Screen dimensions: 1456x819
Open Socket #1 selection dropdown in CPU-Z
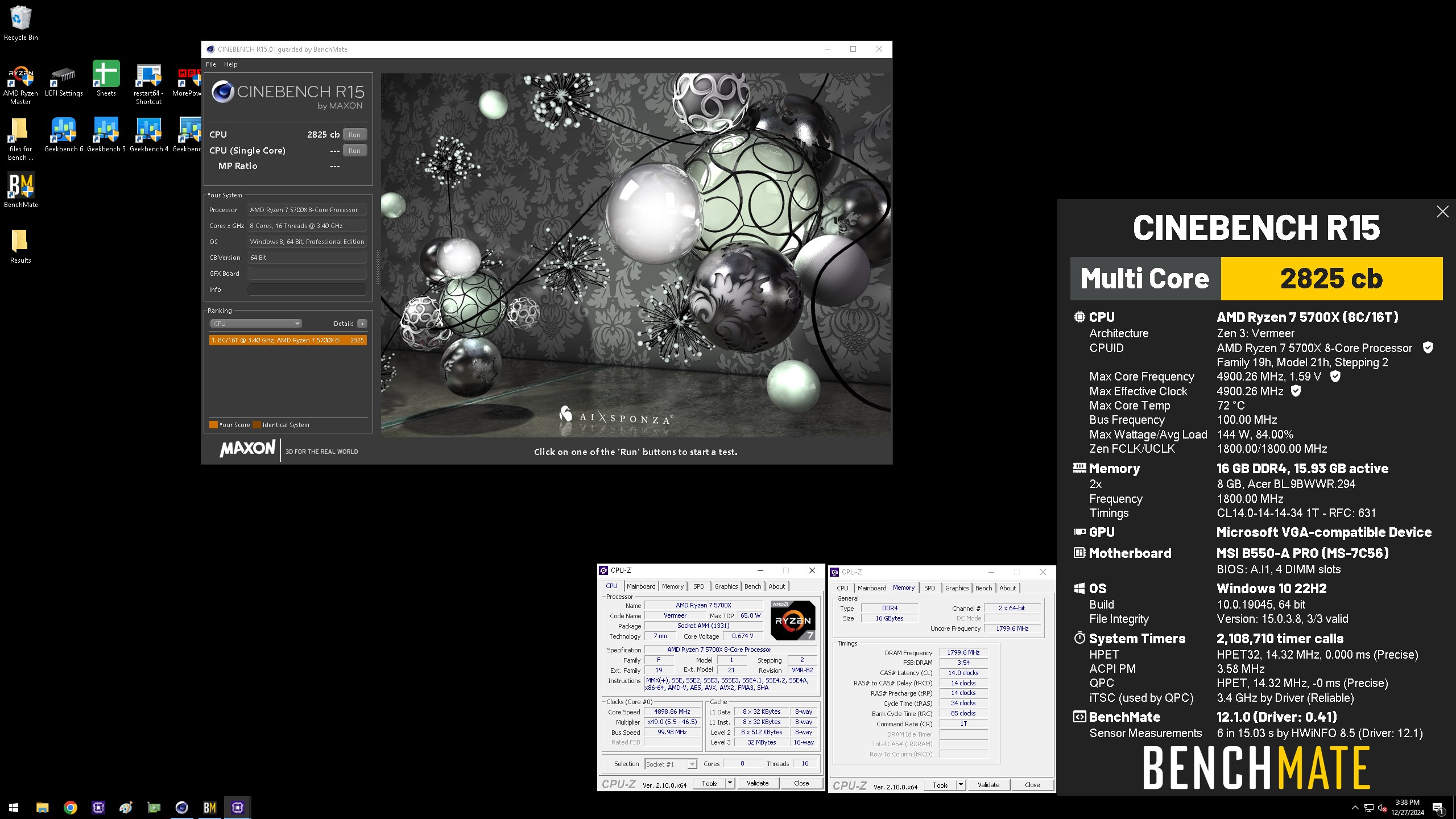(671, 764)
